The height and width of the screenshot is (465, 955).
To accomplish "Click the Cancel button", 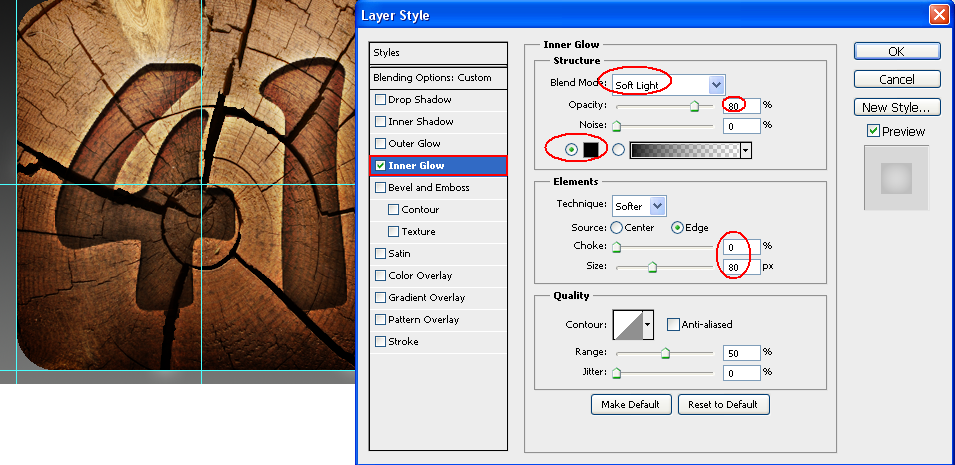I will [897, 79].
